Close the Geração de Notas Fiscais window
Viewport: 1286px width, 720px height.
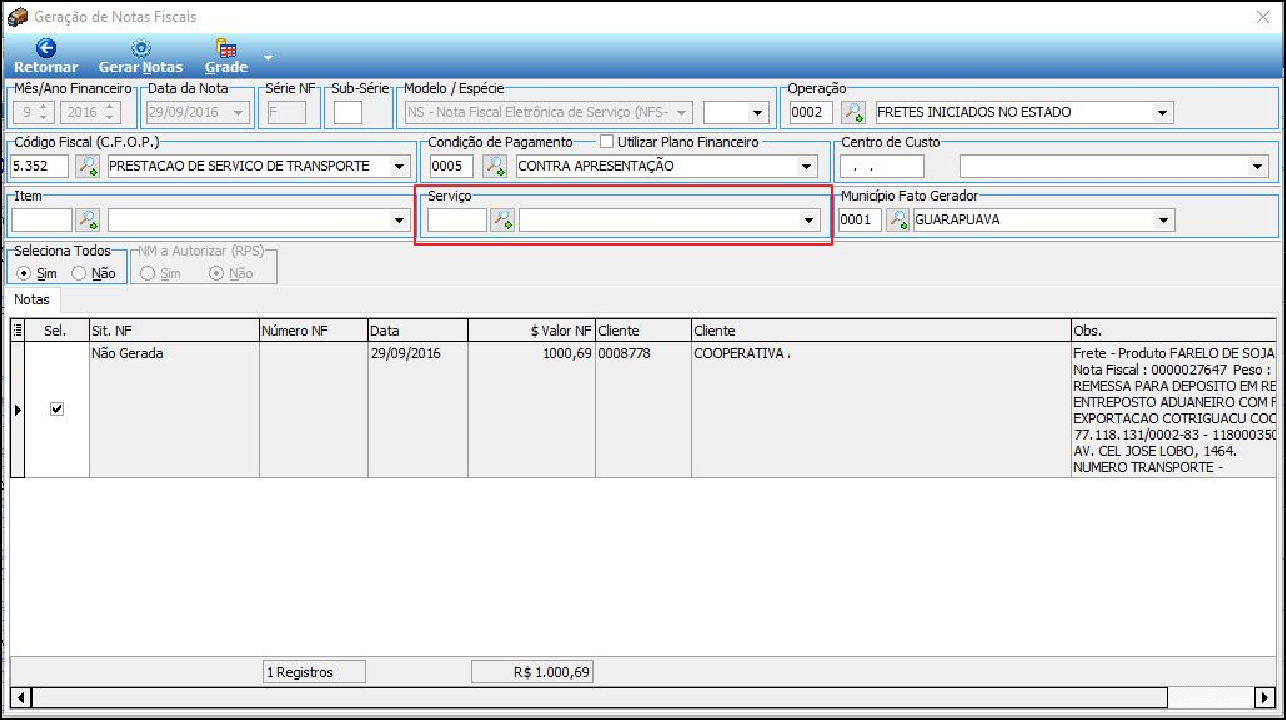click(x=1263, y=16)
